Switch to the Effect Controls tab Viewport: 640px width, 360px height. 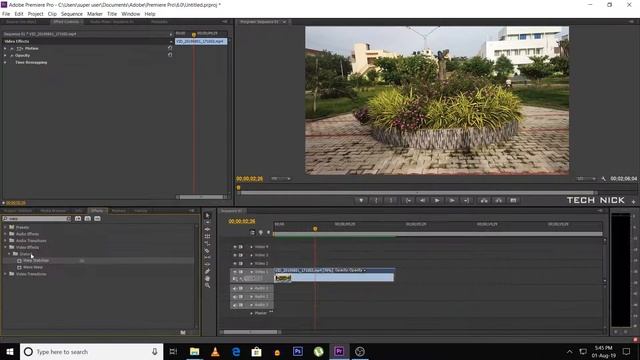pyautogui.click(x=66, y=22)
